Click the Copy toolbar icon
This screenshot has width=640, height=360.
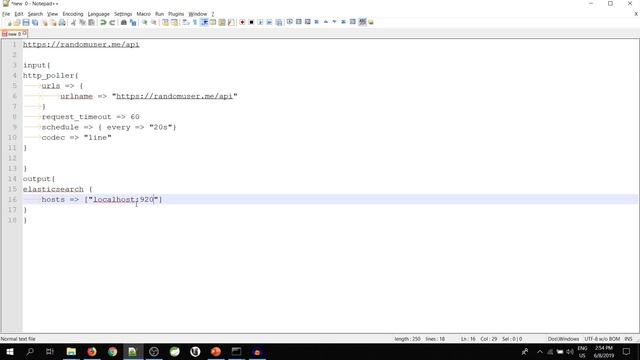[82, 22]
